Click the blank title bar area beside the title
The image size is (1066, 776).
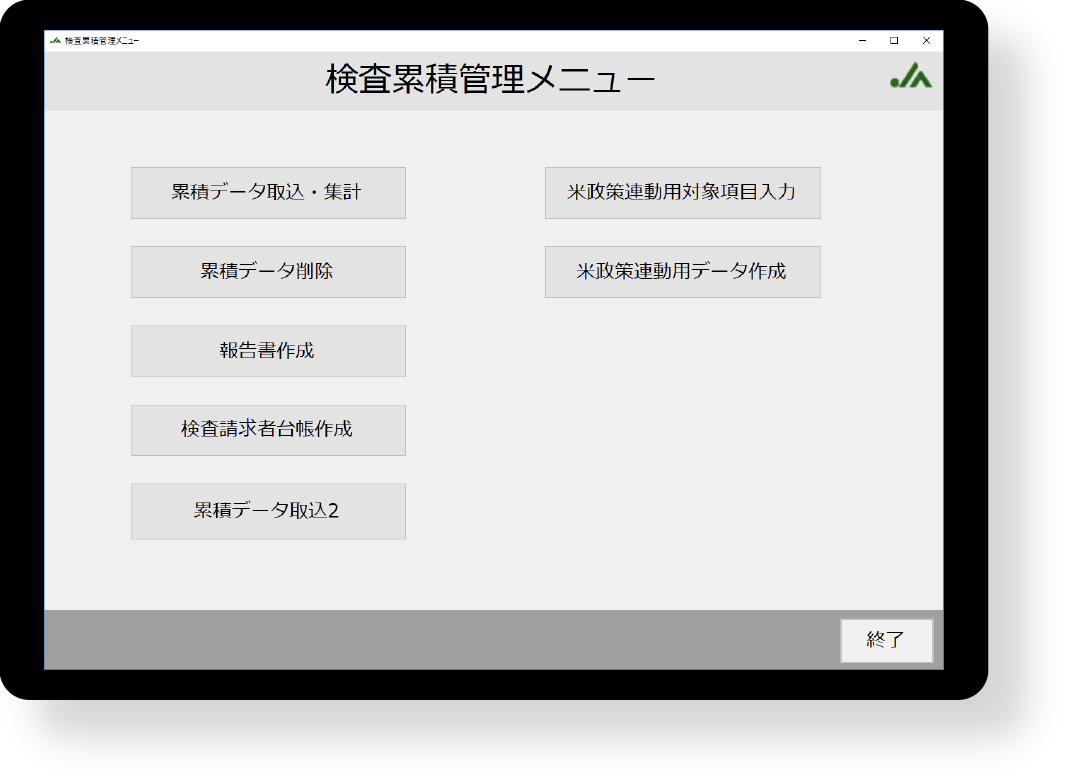(500, 41)
